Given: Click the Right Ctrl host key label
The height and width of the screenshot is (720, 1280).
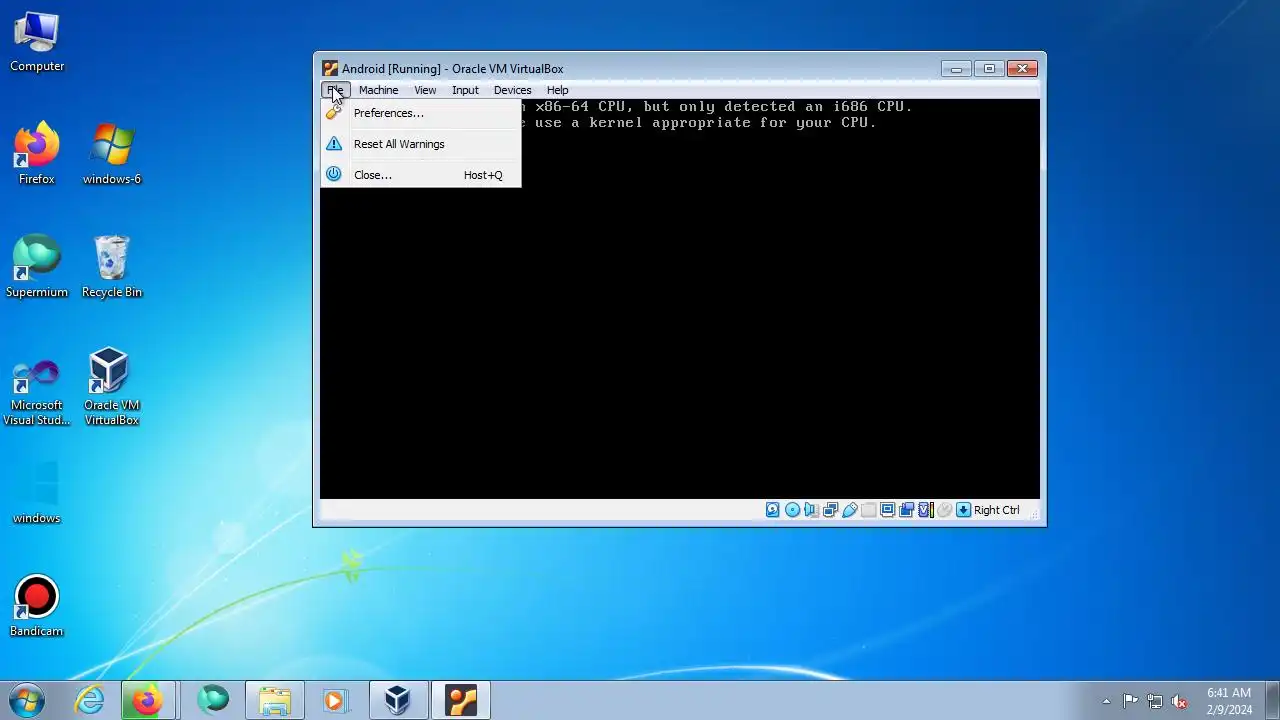Looking at the screenshot, I should tap(997, 510).
